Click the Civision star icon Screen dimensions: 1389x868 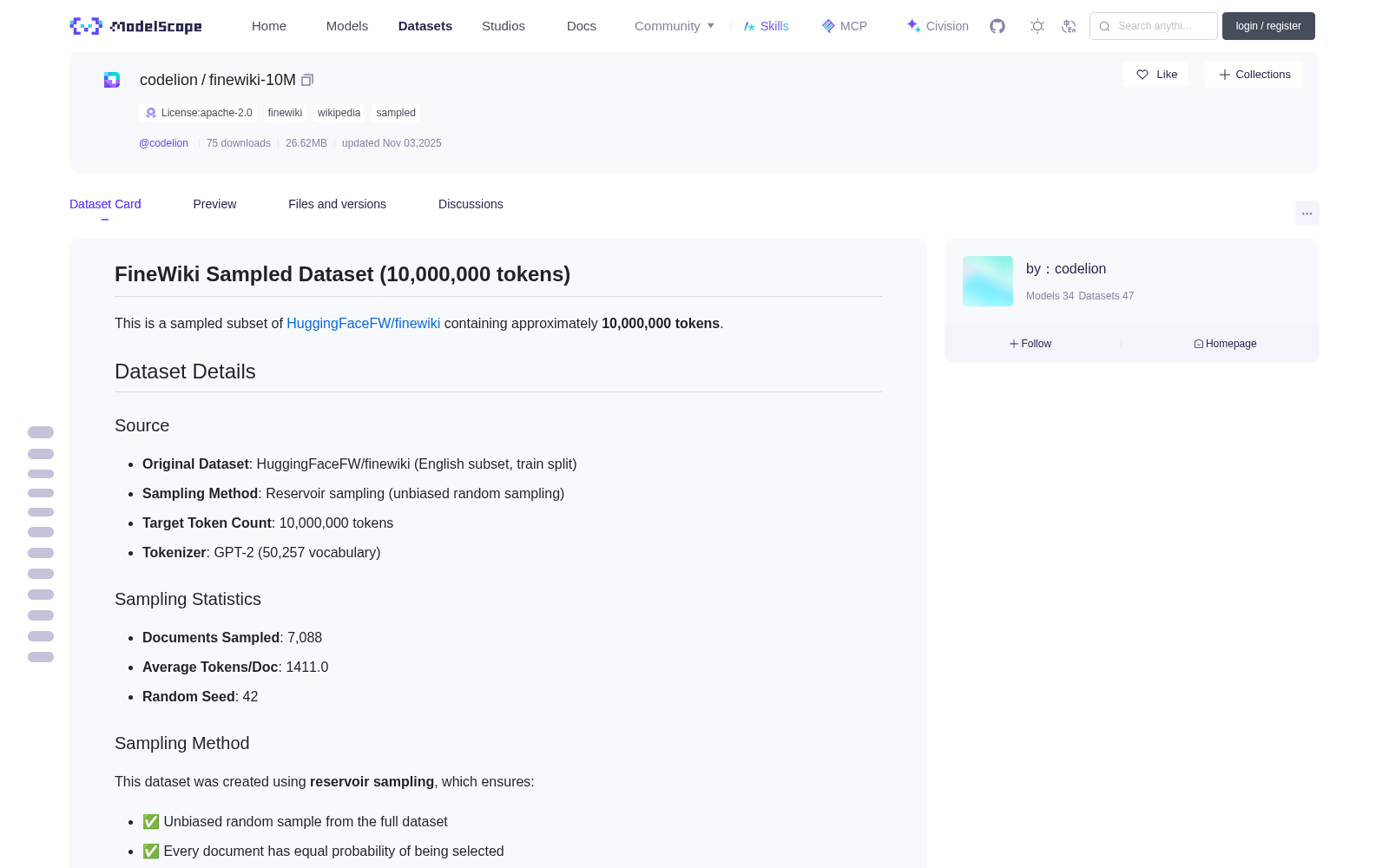913,26
